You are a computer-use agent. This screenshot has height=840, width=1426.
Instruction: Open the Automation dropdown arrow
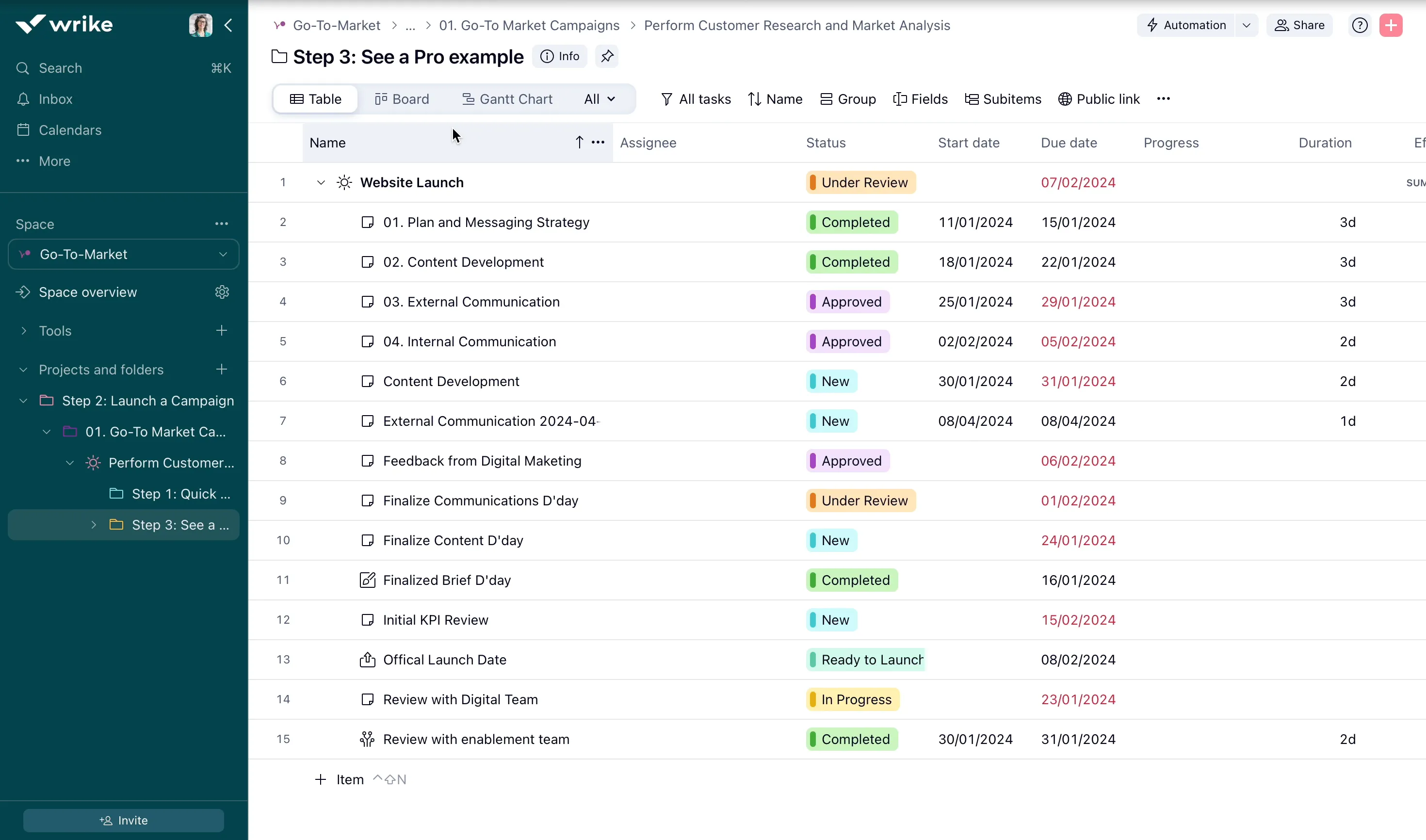coord(1247,25)
